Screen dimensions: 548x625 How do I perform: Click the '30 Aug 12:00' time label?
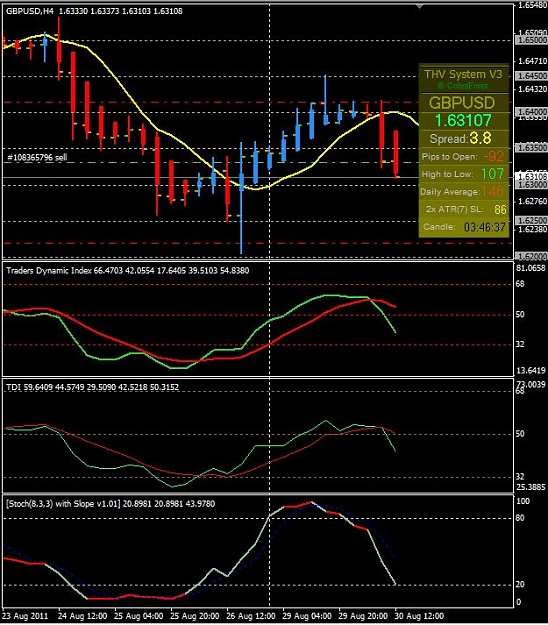419,616
